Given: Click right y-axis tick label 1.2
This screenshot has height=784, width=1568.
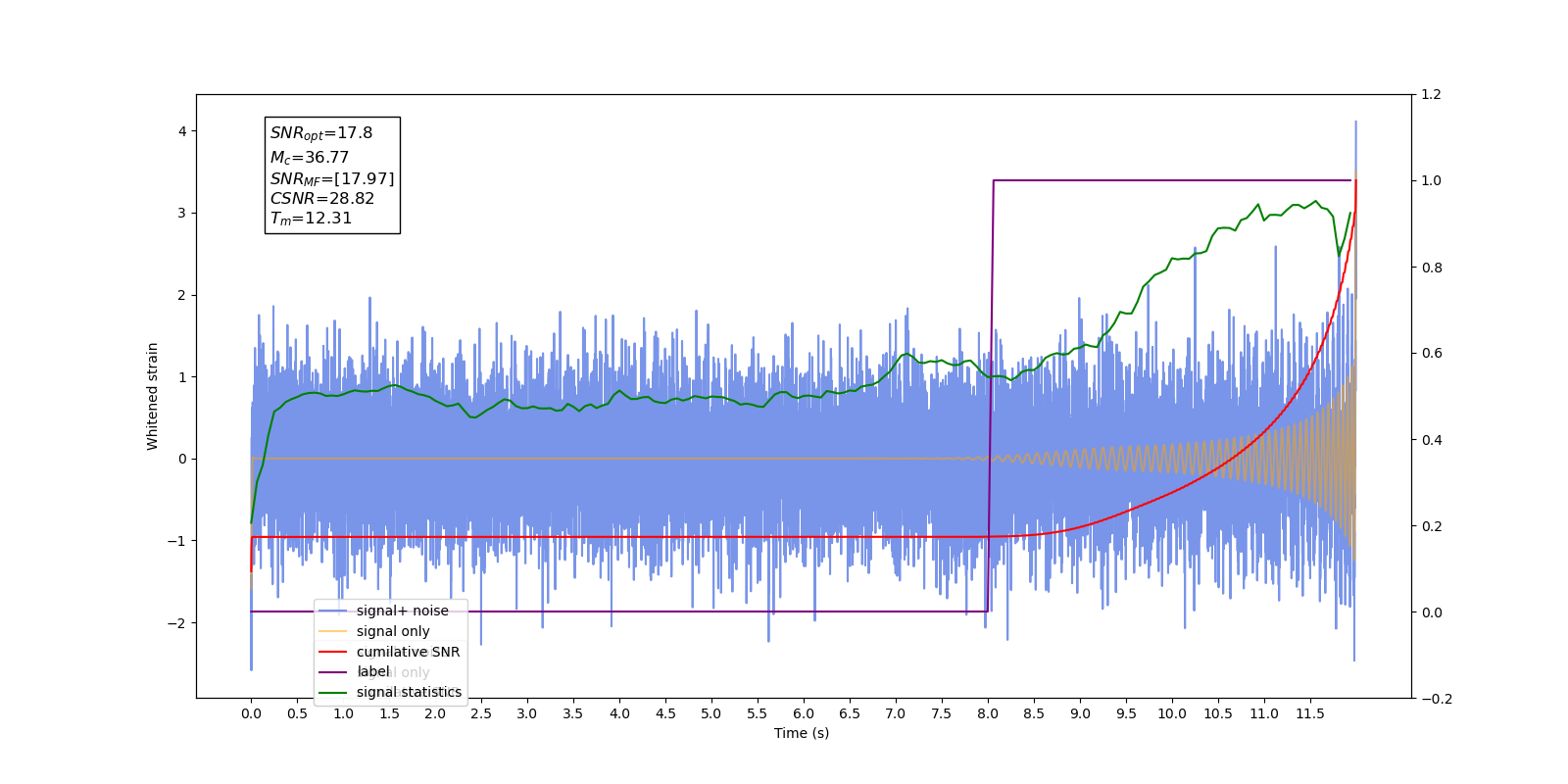Looking at the screenshot, I should click(1431, 95).
